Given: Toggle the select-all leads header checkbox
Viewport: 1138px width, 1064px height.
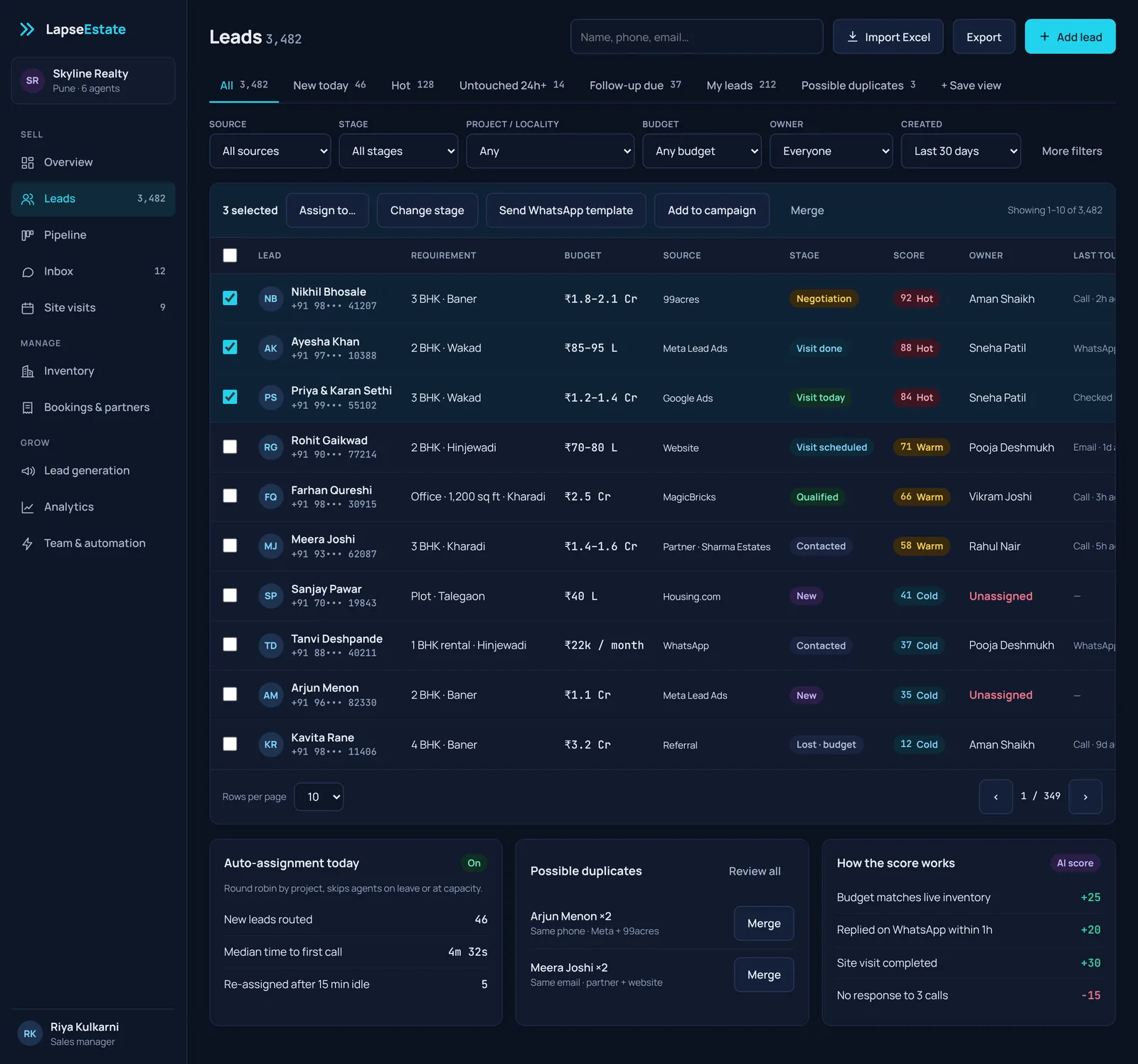Looking at the screenshot, I should point(230,255).
